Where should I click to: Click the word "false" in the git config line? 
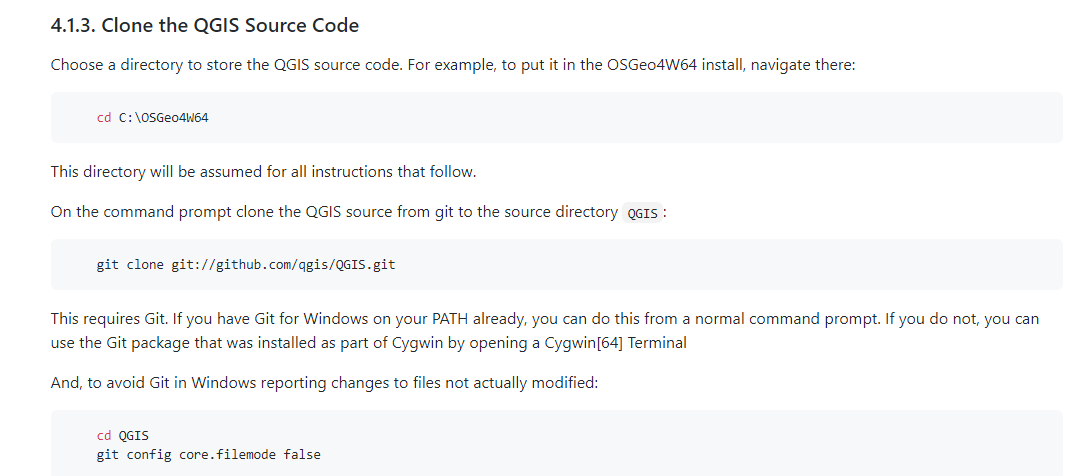[x=302, y=455]
